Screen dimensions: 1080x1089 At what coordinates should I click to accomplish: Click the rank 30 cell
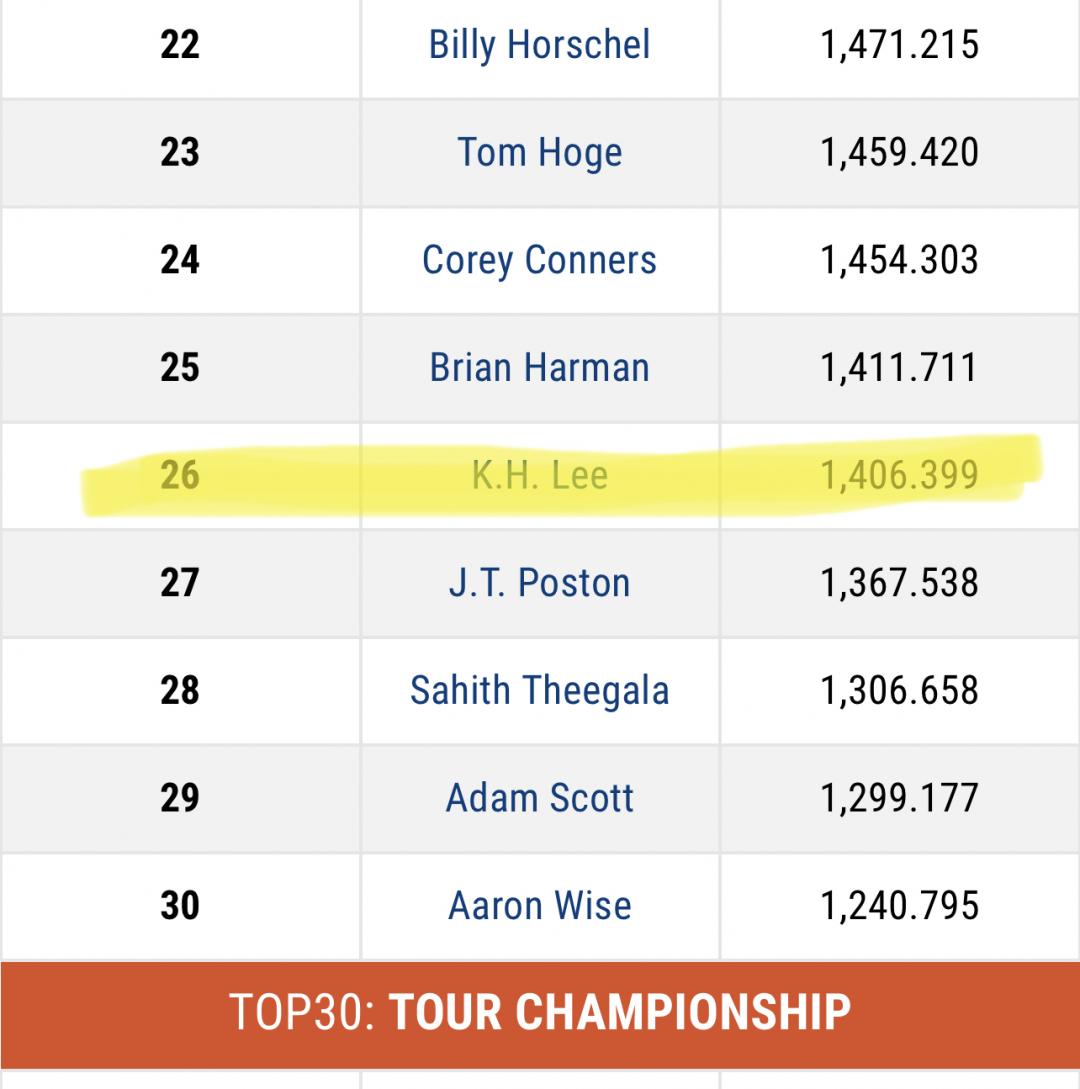pyautogui.click(x=180, y=905)
